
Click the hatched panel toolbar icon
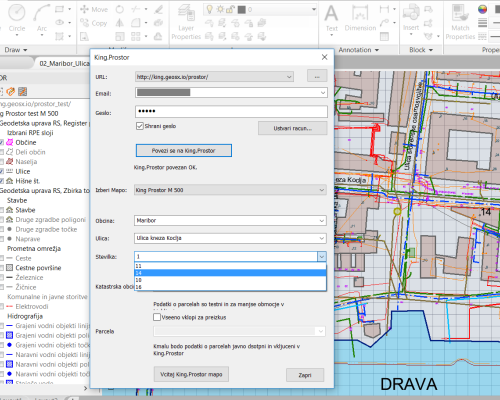pyautogui.click(x=23, y=91)
